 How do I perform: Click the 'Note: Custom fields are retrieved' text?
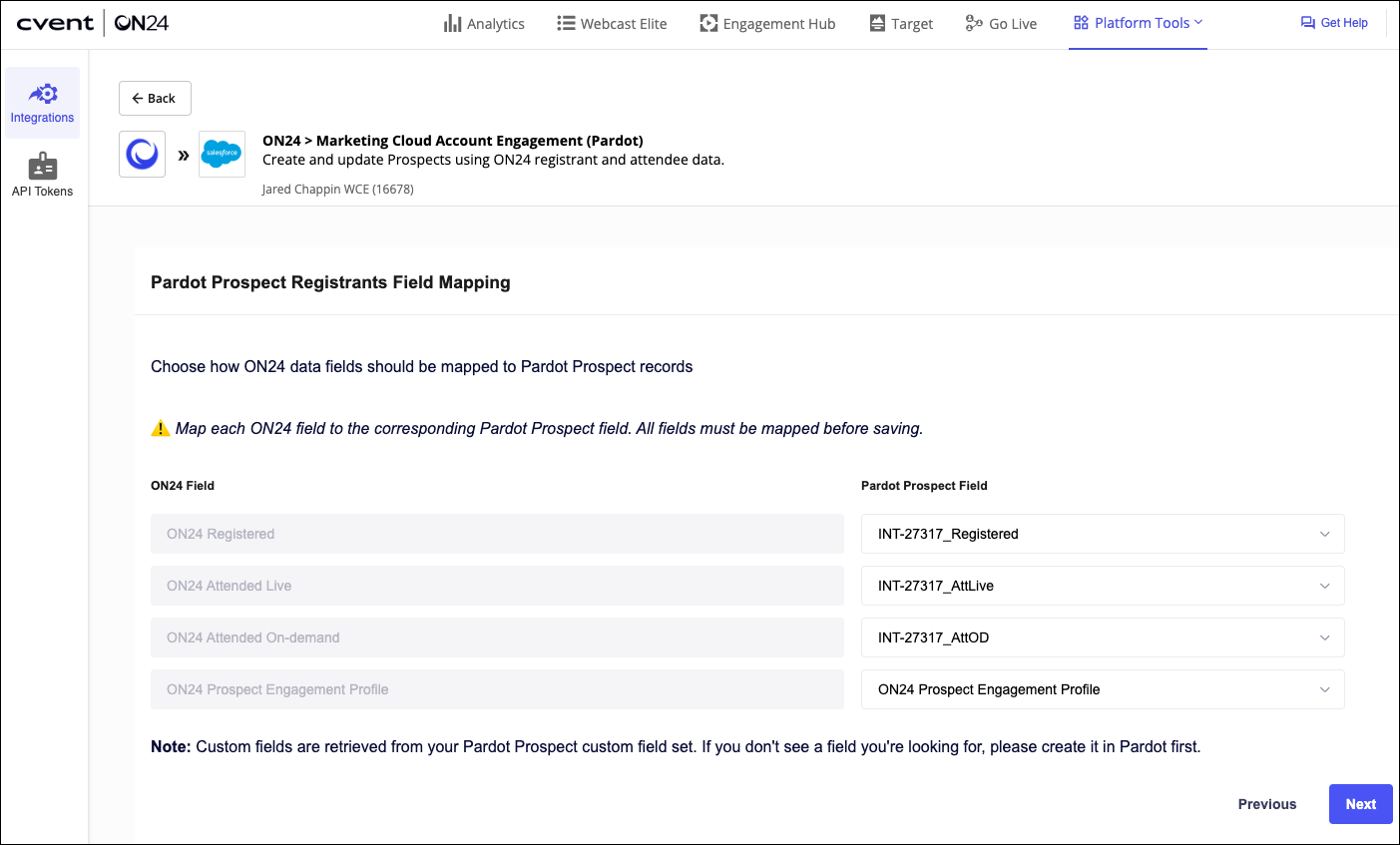point(676,746)
